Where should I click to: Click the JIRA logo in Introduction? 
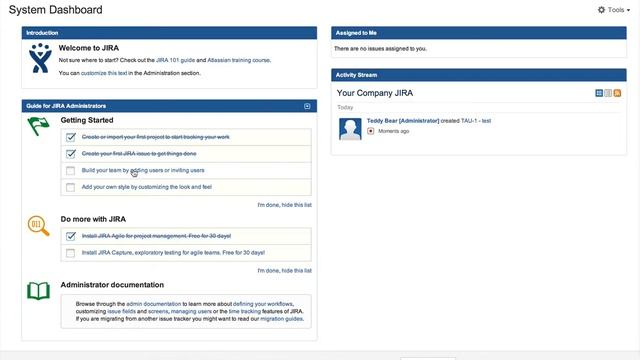(40, 58)
